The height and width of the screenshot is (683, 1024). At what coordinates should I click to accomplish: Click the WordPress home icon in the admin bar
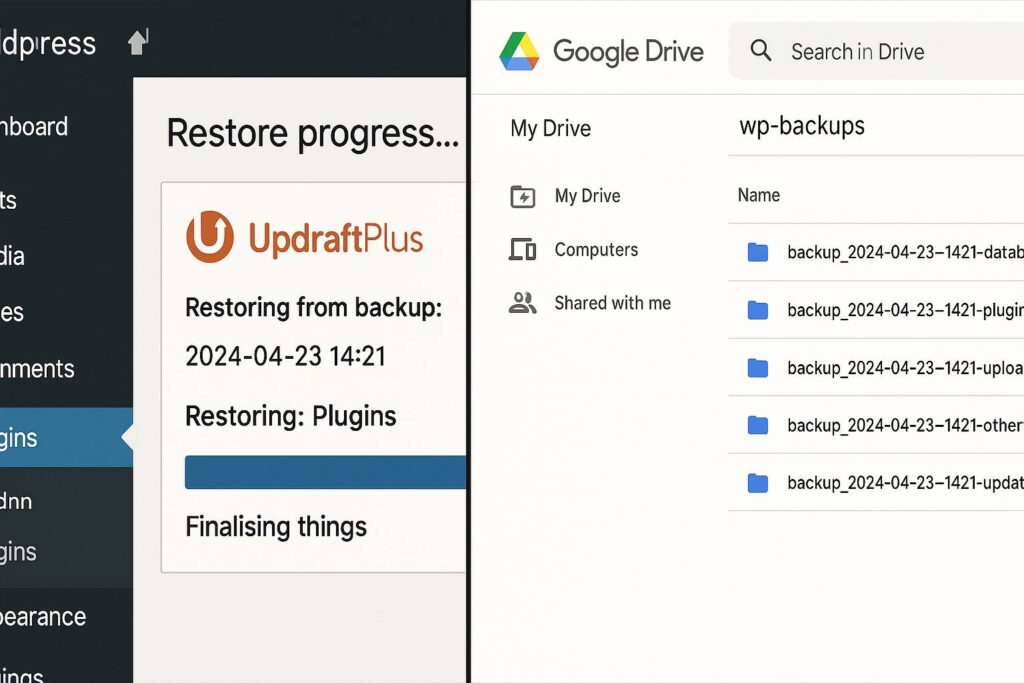click(137, 42)
